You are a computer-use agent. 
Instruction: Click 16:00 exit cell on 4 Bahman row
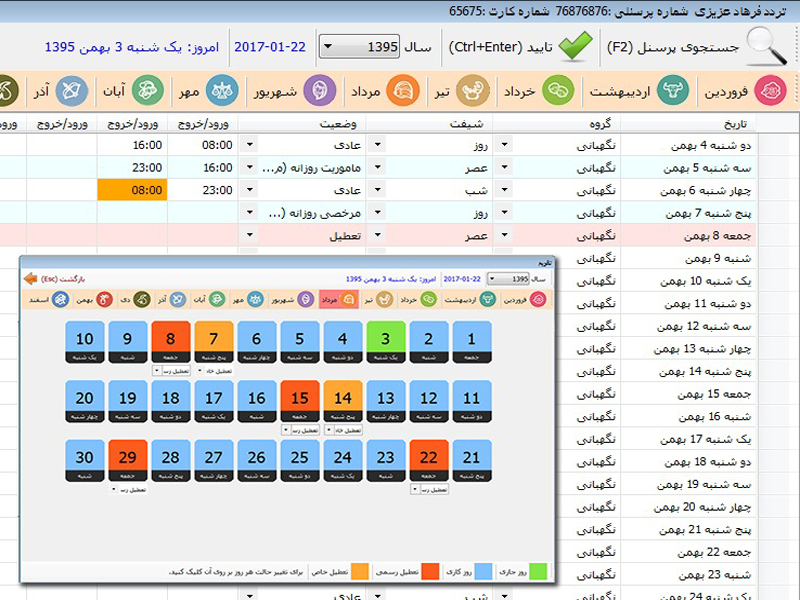[132, 145]
